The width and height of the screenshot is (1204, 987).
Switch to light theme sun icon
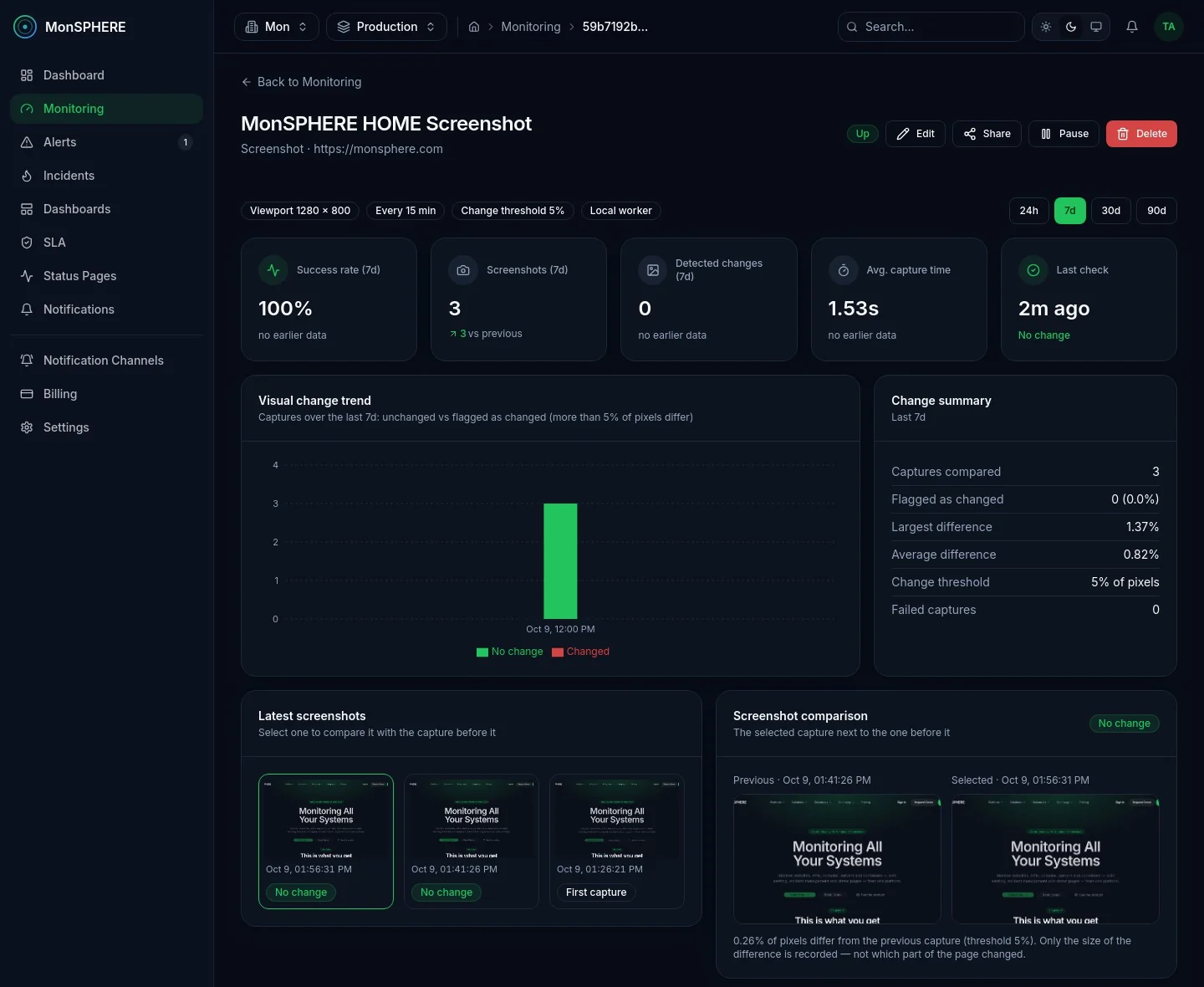click(x=1046, y=27)
